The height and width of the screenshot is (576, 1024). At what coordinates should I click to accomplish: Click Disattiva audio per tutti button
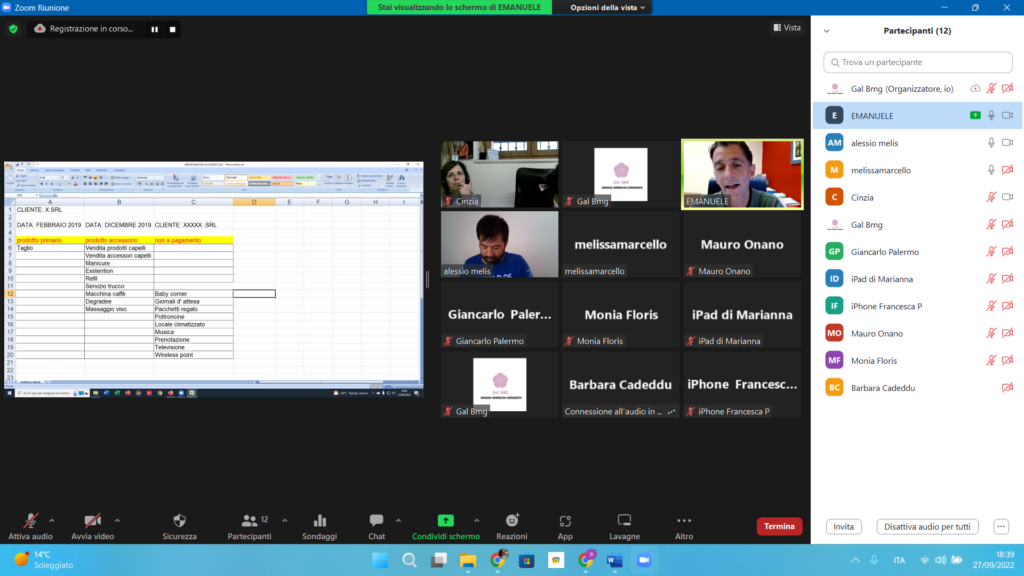point(927,526)
